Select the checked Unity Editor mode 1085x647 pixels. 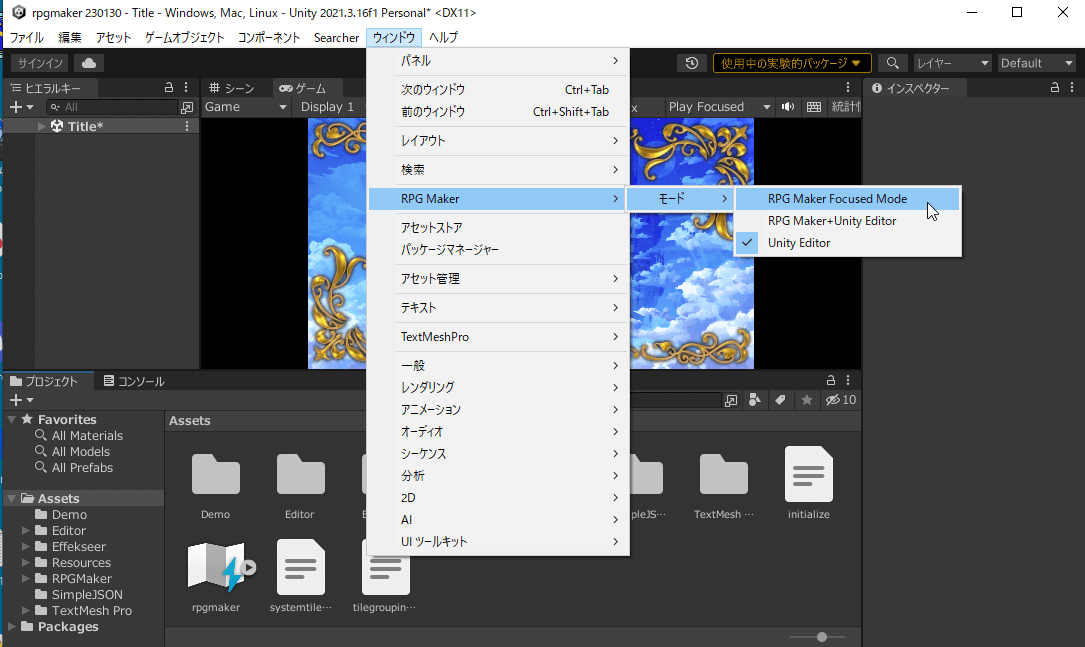coord(798,243)
